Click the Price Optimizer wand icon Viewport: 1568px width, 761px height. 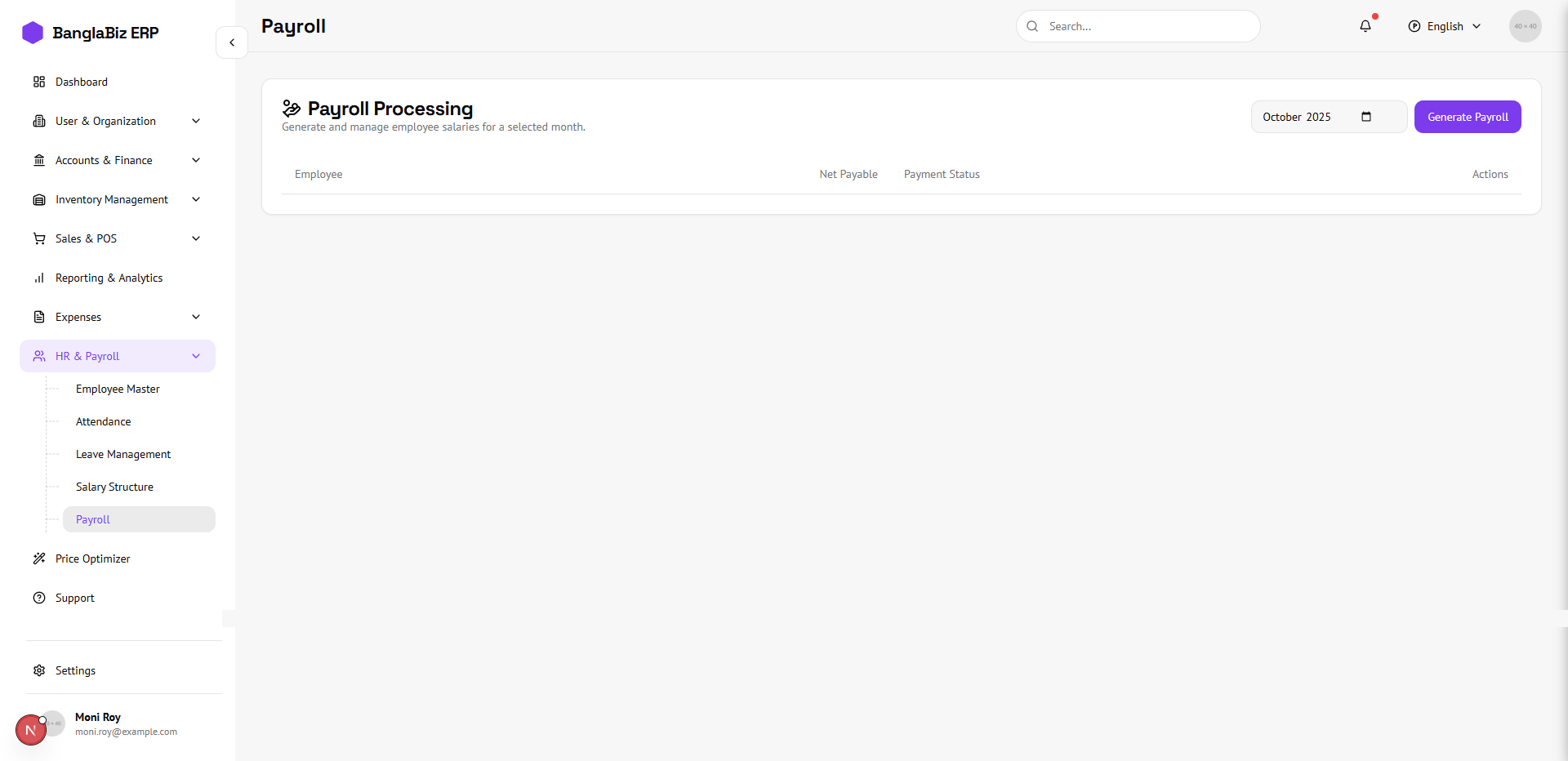point(39,559)
